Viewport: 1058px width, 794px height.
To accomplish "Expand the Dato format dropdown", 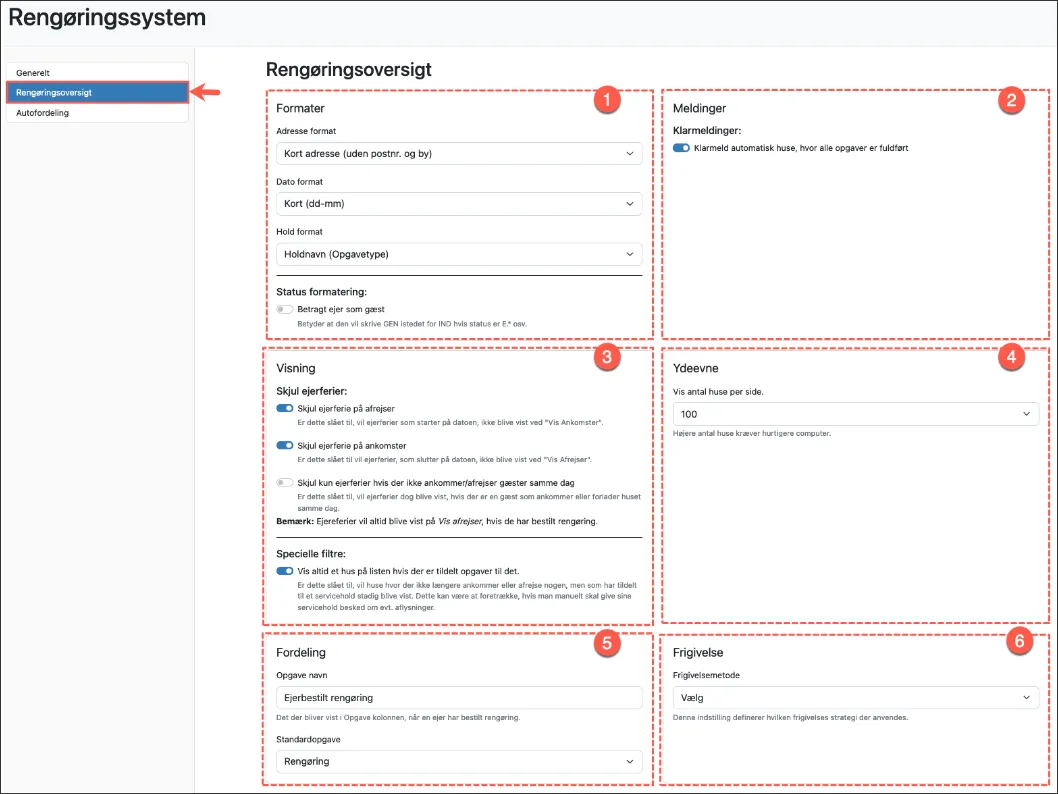I will [x=458, y=204].
